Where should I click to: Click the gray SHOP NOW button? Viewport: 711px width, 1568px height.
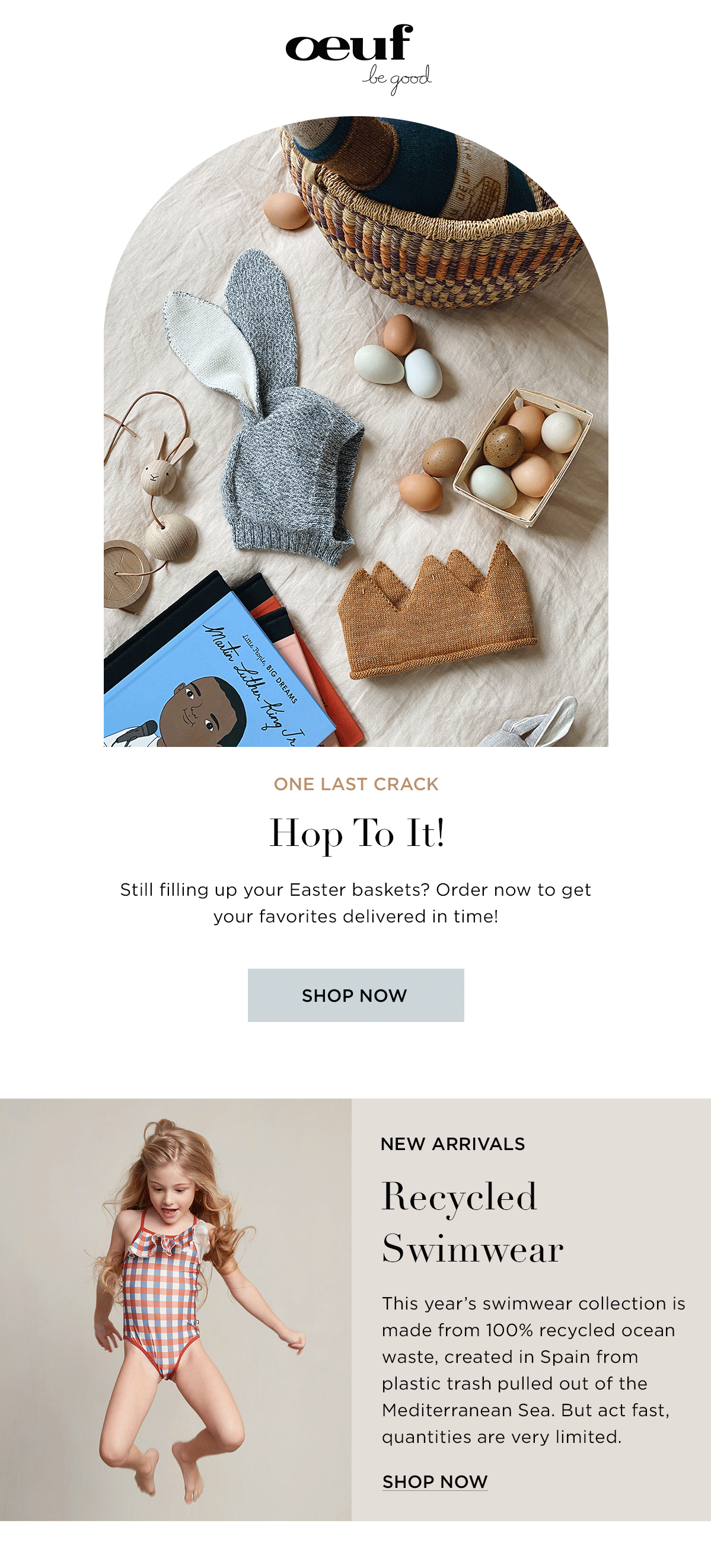356,995
